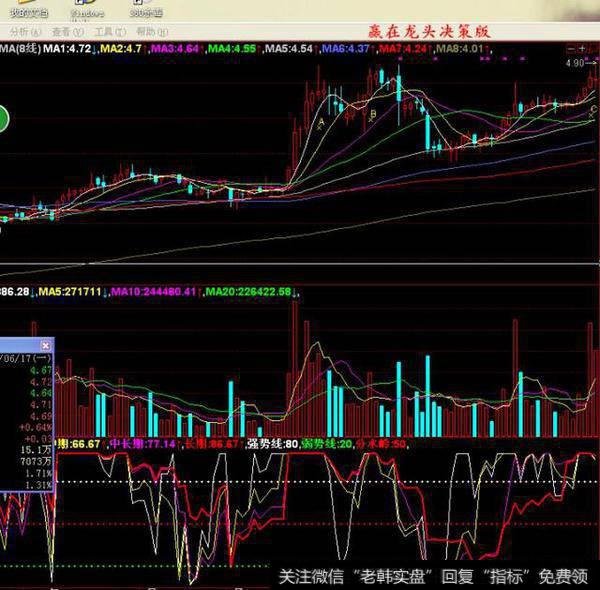
Task: Click the 弱势线:20 label
Action: [x=327, y=444]
